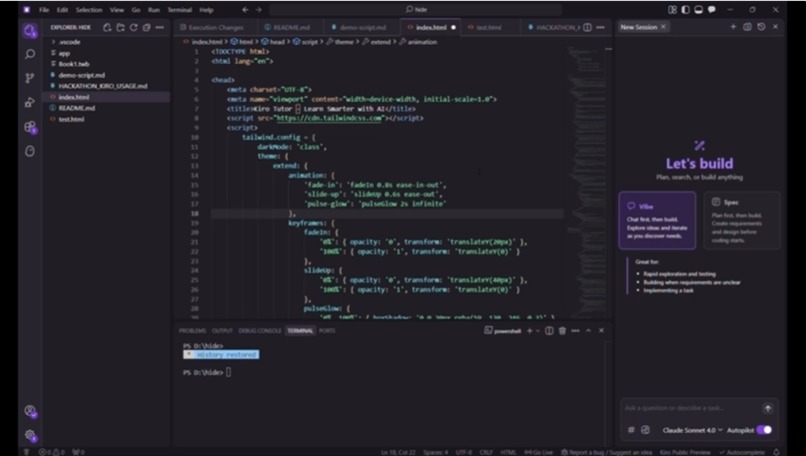This screenshot has height=456, width=806.
Task: Collapse all folders in Explorer
Action: [146, 27]
